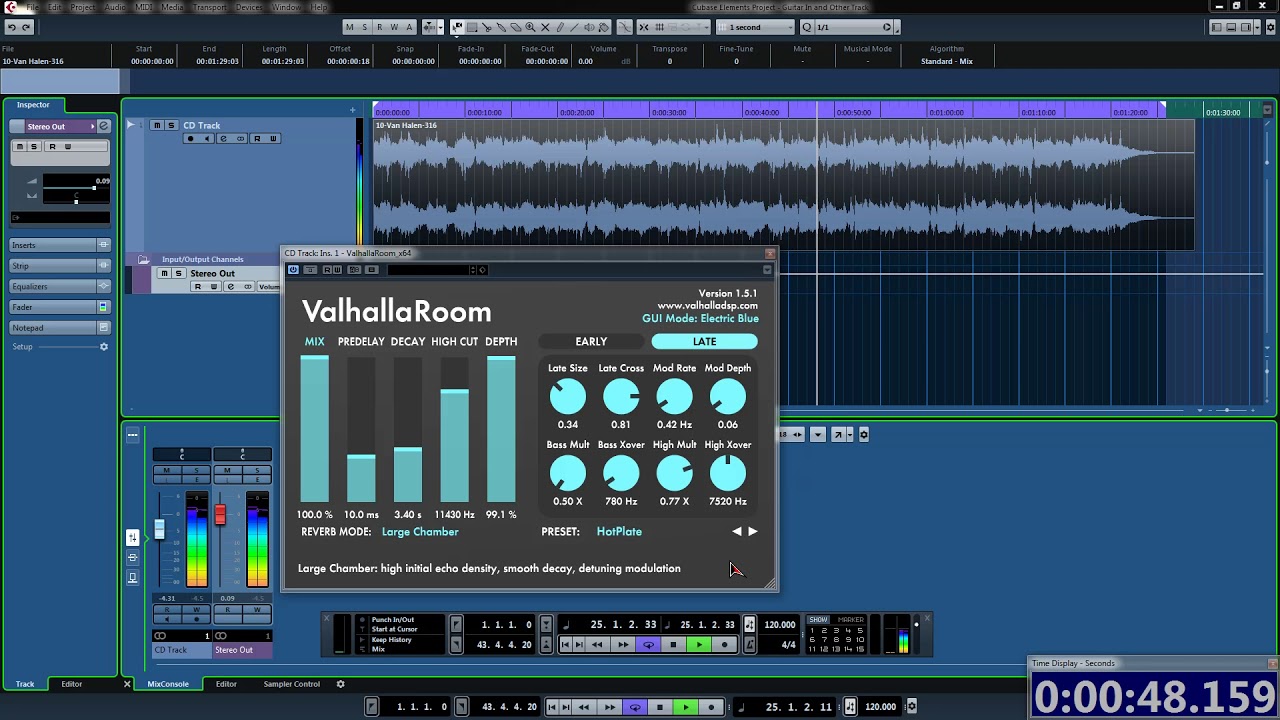The width and height of the screenshot is (1280, 720).
Task: Switch to ValhallaRoom EARLY tab
Action: (x=591, y=342)
